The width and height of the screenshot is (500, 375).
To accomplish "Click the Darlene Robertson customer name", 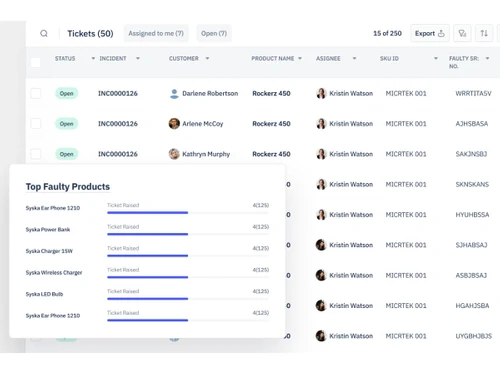I will click(210, 93).
